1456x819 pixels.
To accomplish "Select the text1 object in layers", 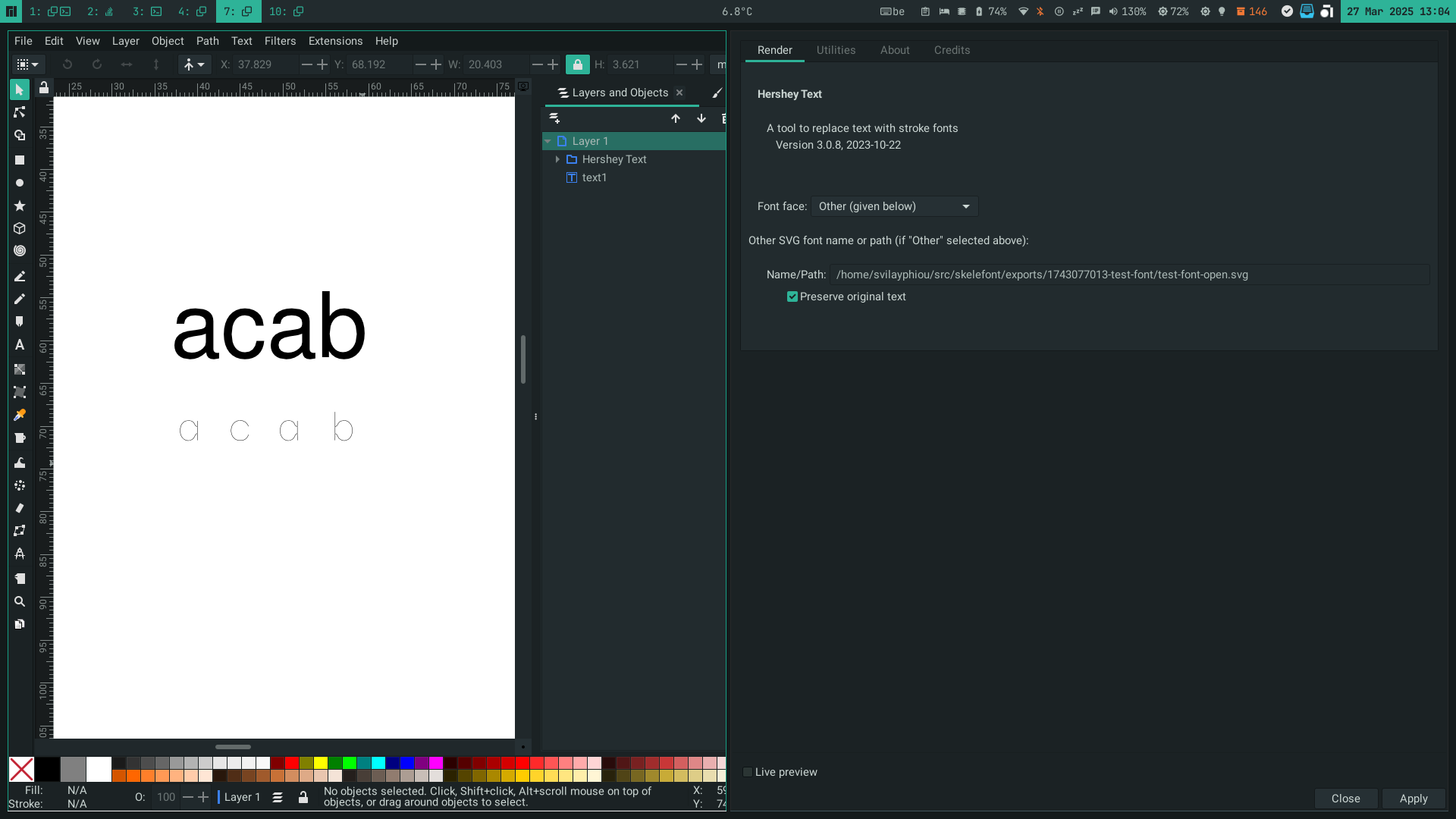I will coord(595,177).
